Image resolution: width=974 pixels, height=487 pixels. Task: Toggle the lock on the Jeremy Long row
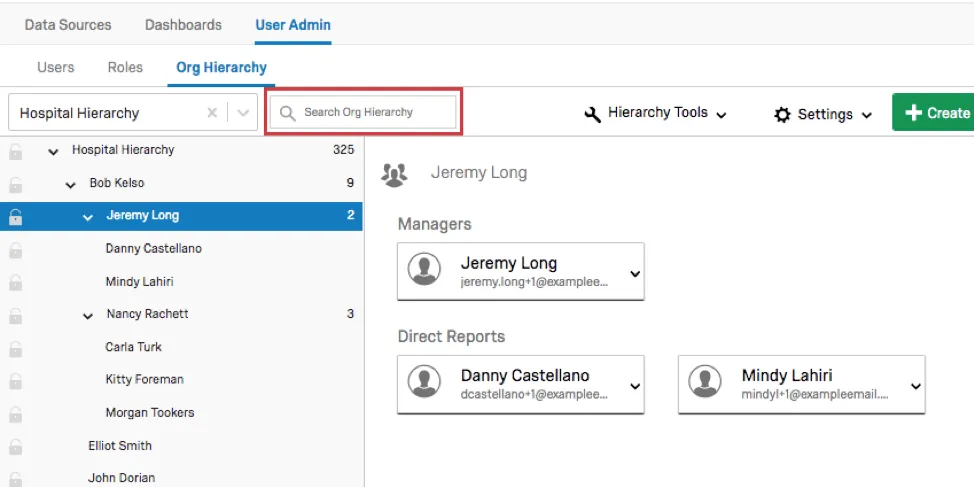pyautogui.click(x=15, y=216)
